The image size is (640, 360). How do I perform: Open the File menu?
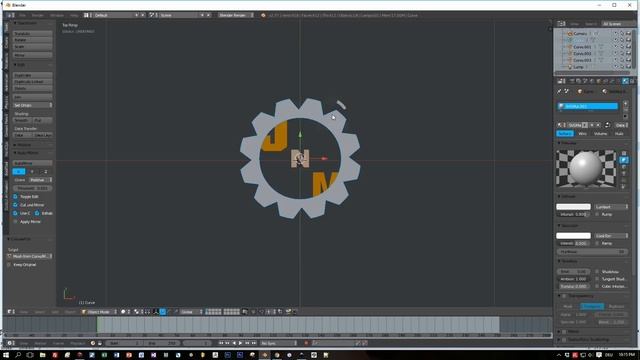pyautogui.click(x=22, y=15)
